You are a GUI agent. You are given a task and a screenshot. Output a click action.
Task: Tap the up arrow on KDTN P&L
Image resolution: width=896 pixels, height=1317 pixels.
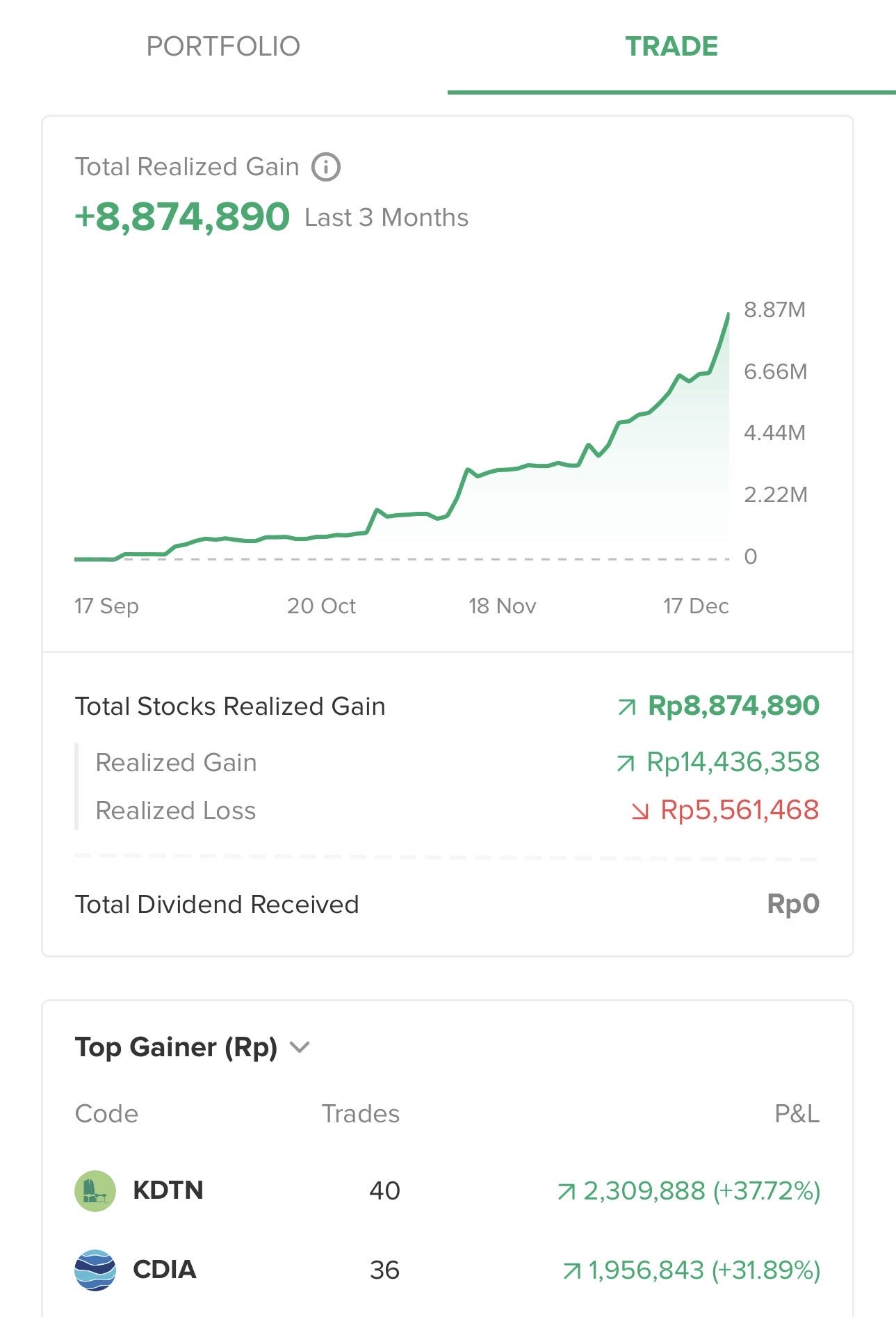click(x=566, y=1192)
